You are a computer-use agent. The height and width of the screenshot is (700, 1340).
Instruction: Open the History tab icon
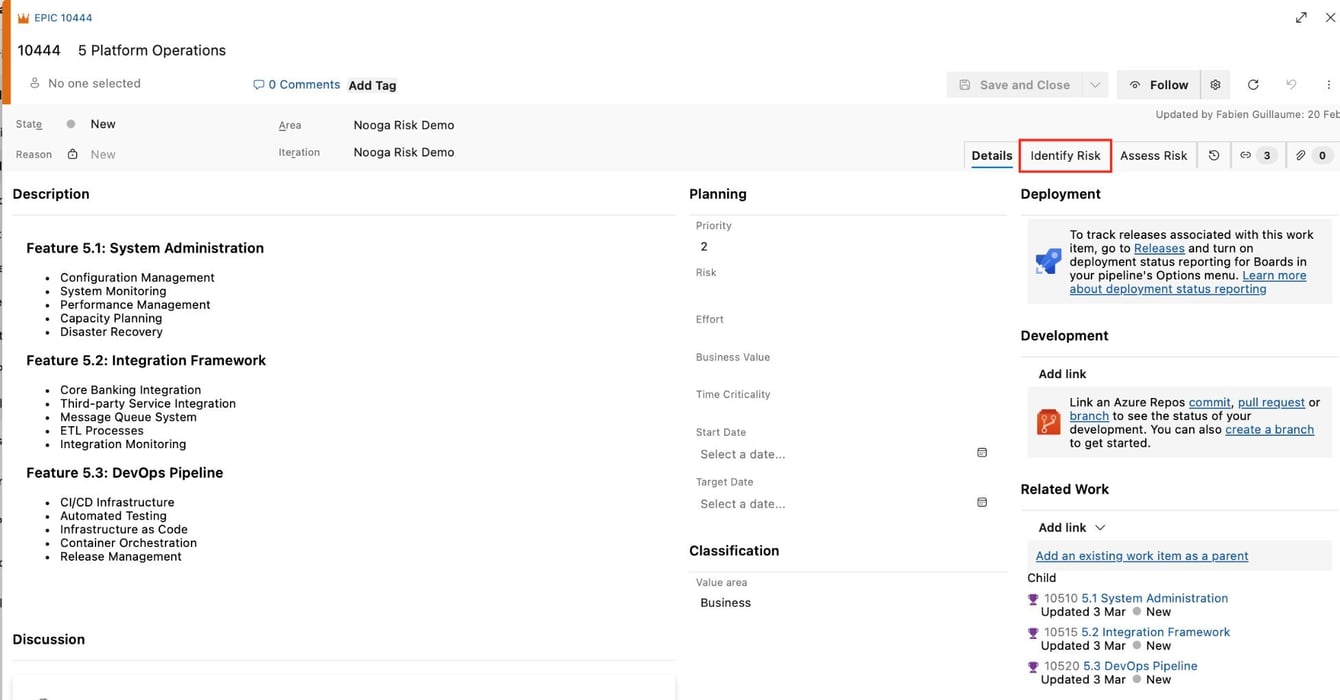(1214, 155)
